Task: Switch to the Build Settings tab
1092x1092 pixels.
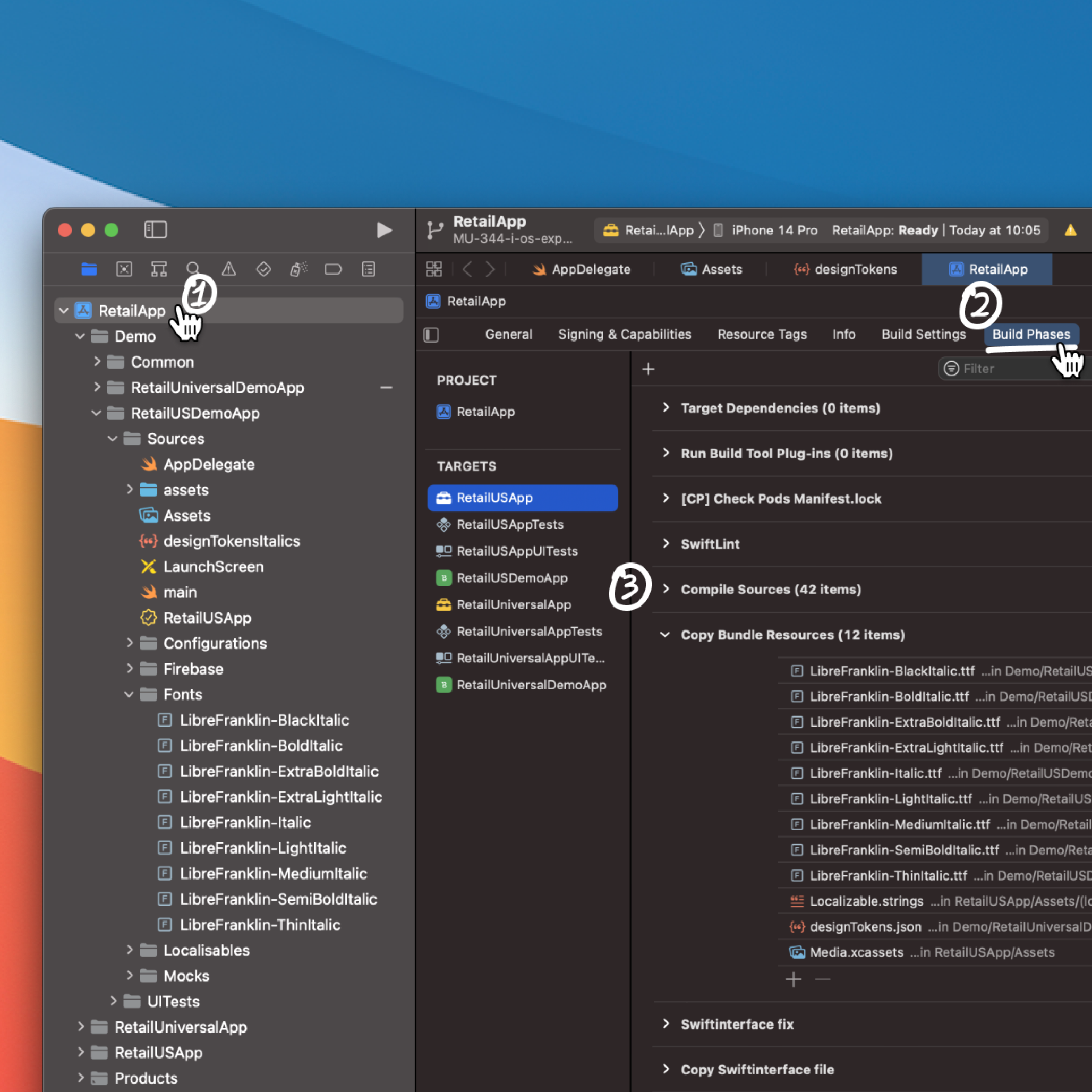Action: [x=923, y=334]
